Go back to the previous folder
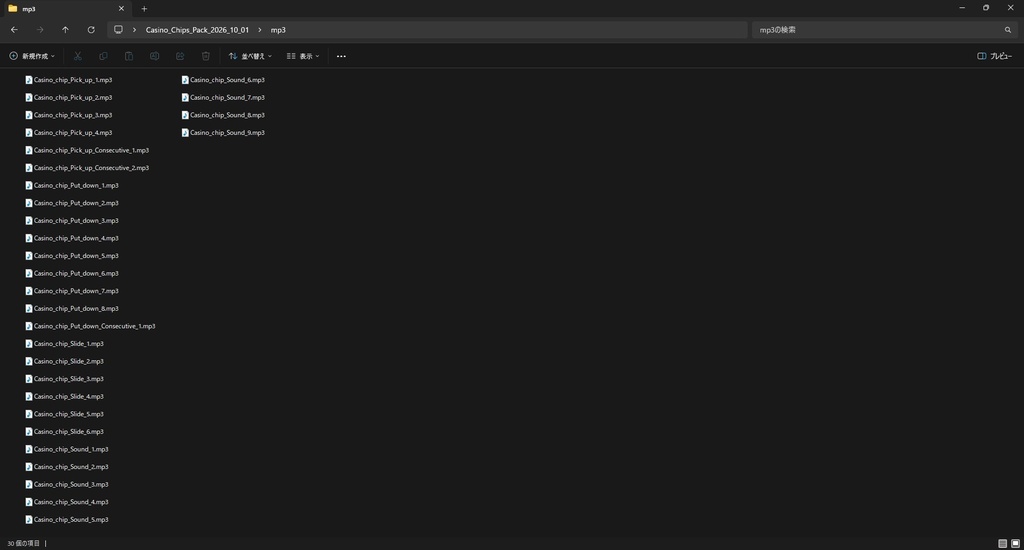Viewport: 1024px width, 550px height. 14,30
